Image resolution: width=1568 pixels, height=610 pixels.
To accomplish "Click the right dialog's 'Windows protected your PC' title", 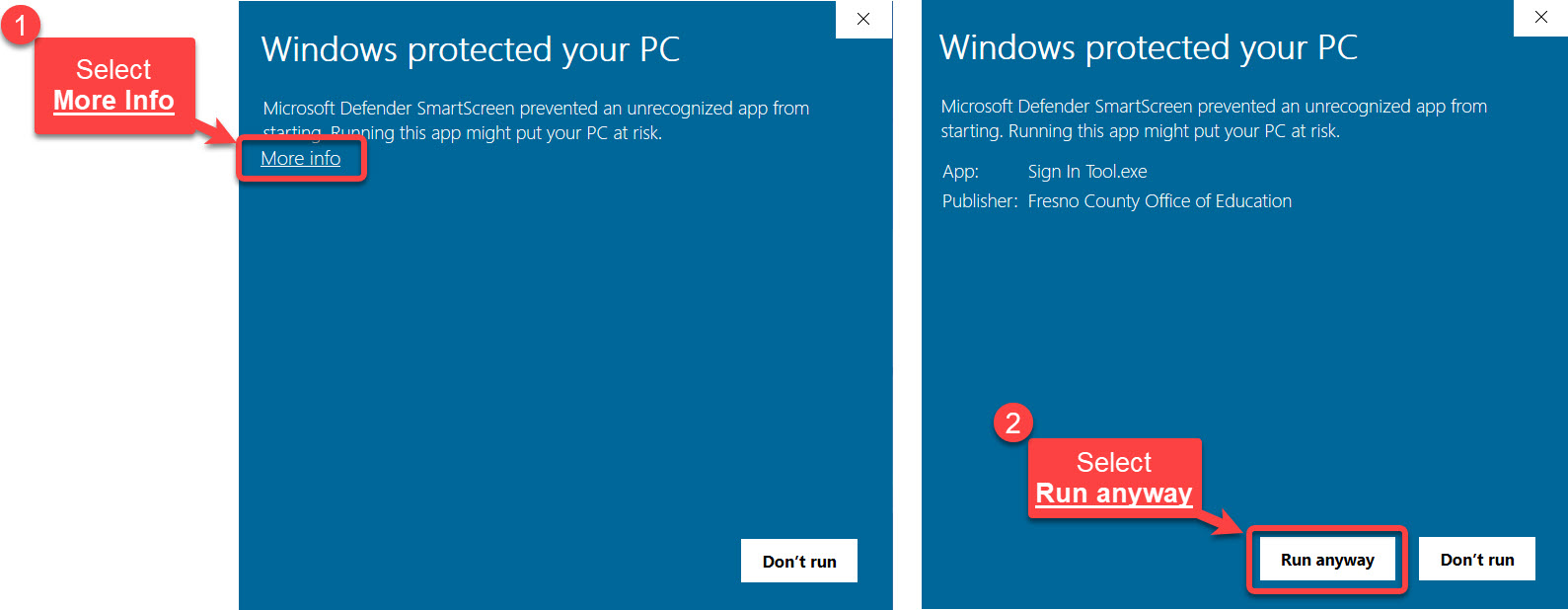I will pyautogui.click(x=1148, y=47).
